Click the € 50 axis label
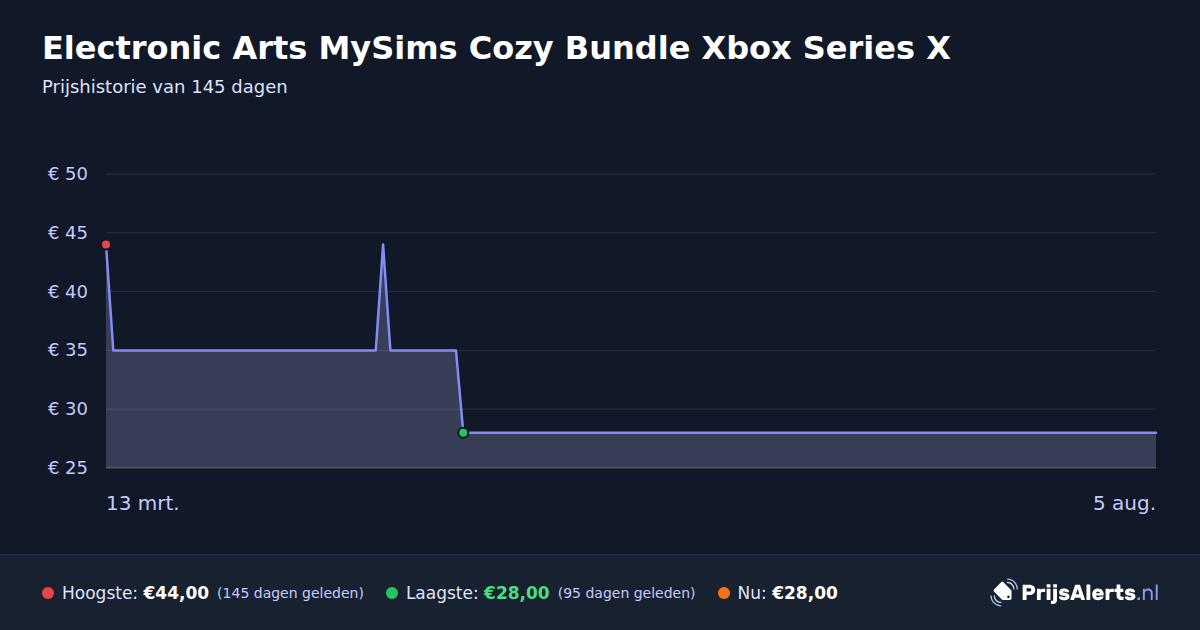1200x630 pixels. click(68, 174)
